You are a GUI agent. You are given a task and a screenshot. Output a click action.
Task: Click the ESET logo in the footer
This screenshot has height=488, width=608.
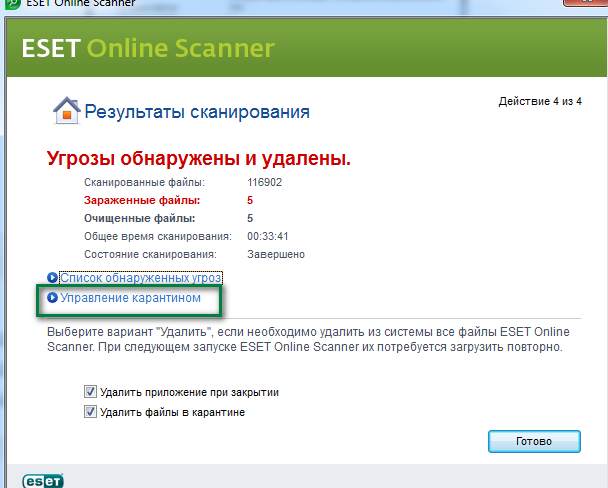pos(43,481)
